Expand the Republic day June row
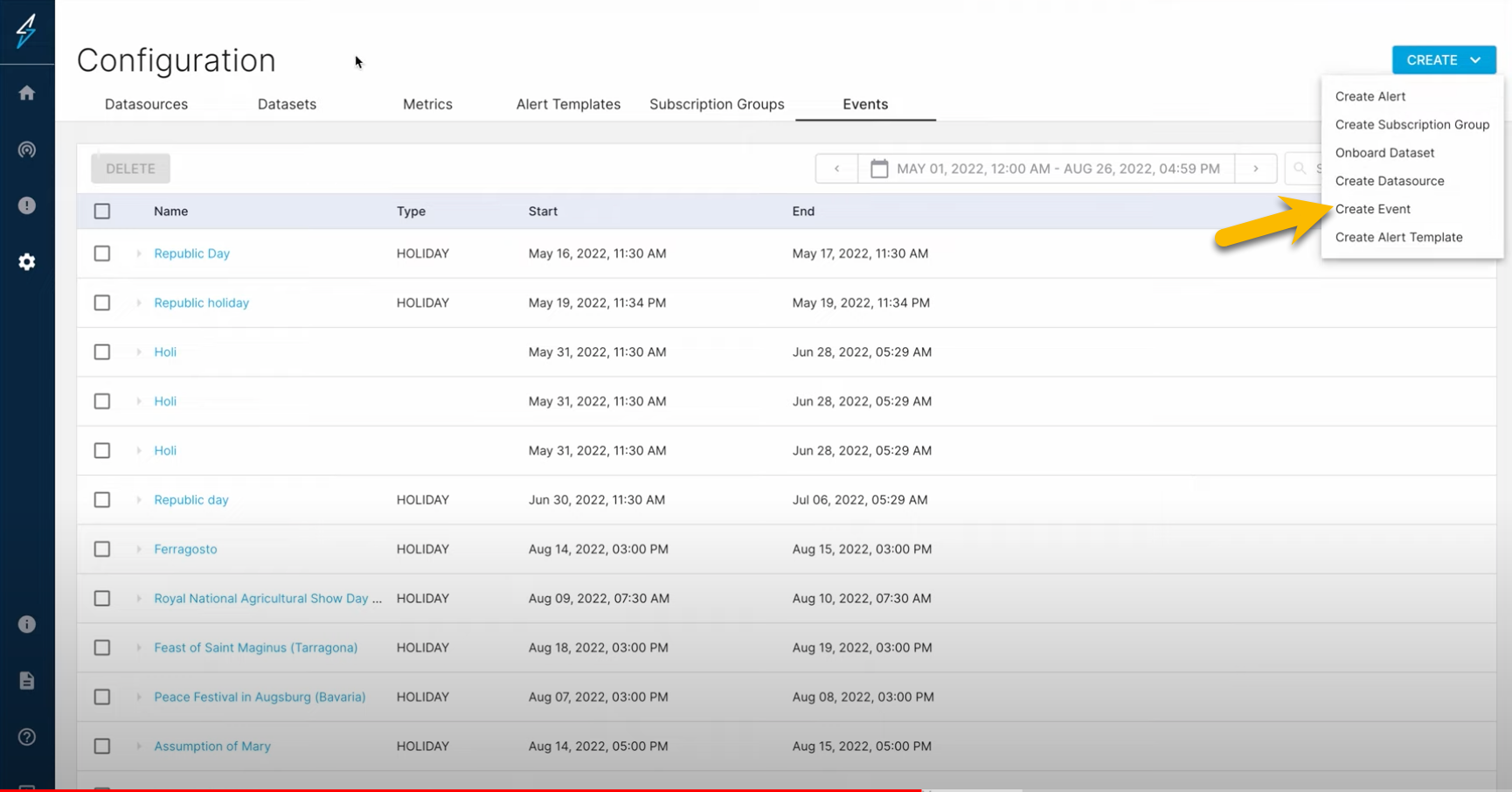Image resolution: width=1512 pixels, height=792 pixels. coord(139,500)
